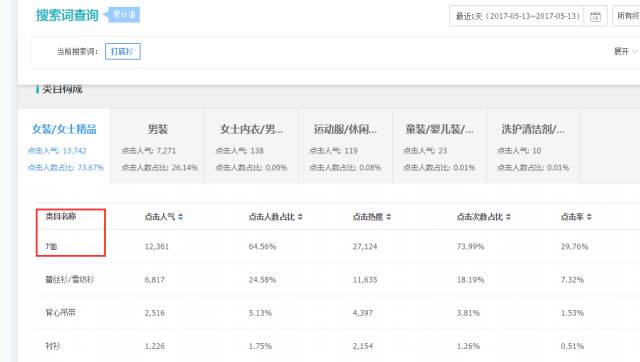The height and width of the screenshot is (362, 640).
Task: Click the value 12,361 in T恤 row
Action: tap(157, 247)
